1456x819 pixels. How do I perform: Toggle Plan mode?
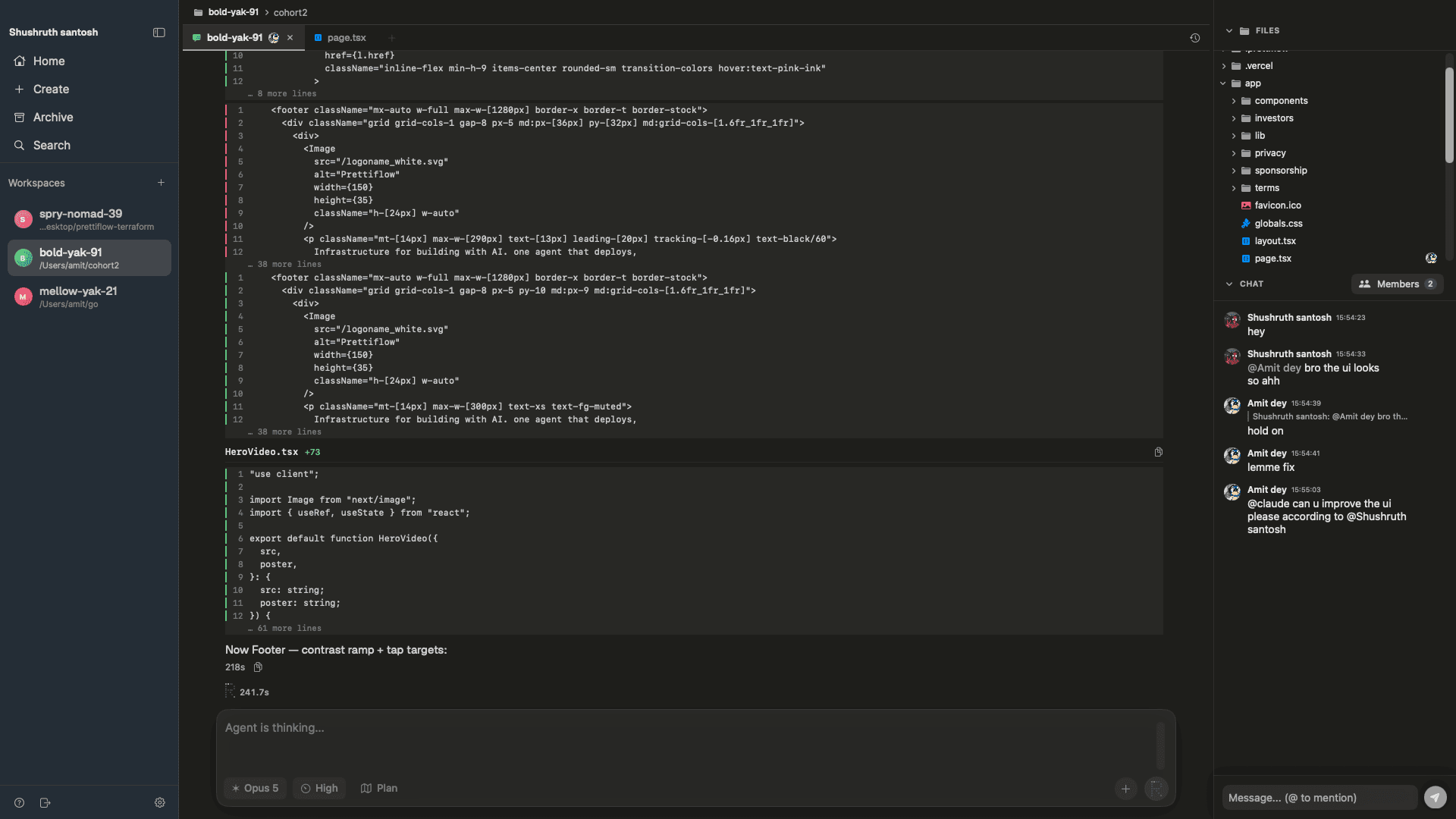point(379,789)
